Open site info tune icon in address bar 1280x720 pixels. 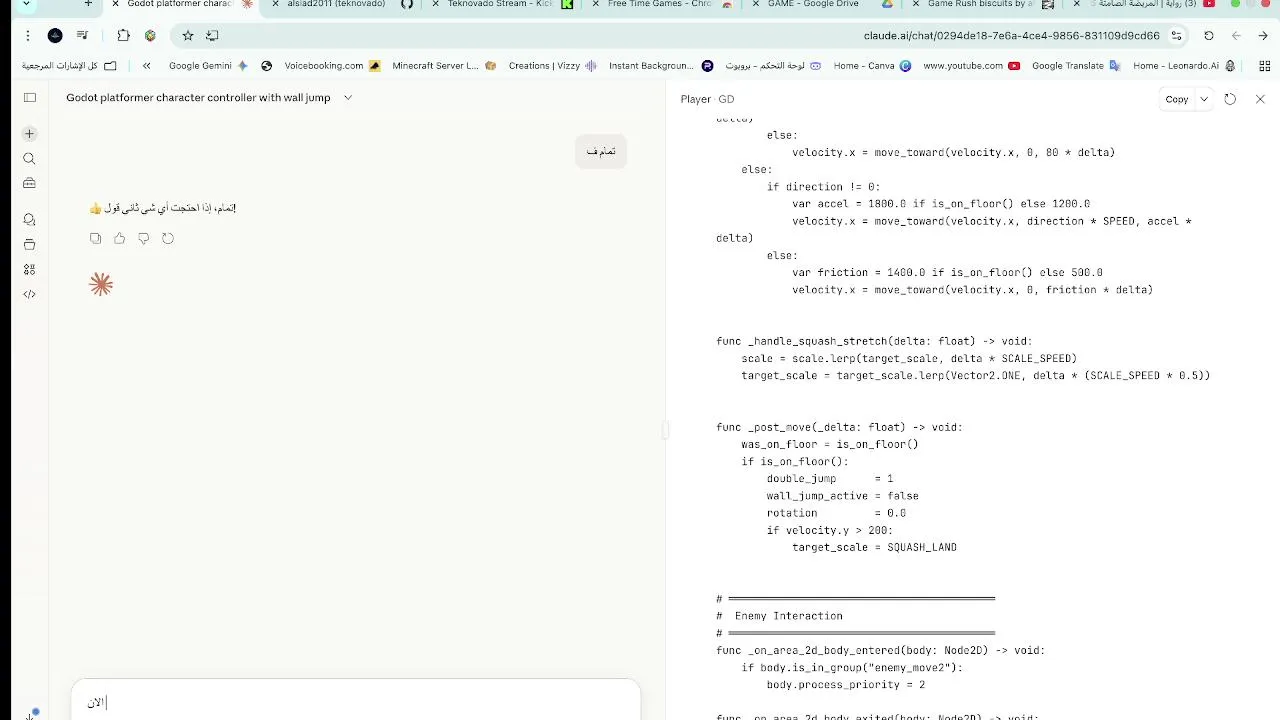[x=1177, y=36]
